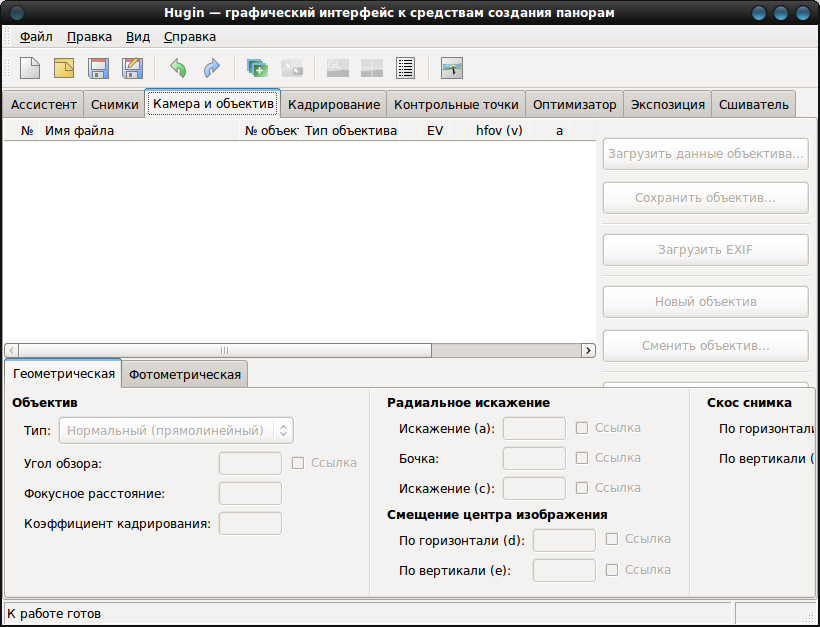Click the Тип объектива column header

tap(350, 131)
